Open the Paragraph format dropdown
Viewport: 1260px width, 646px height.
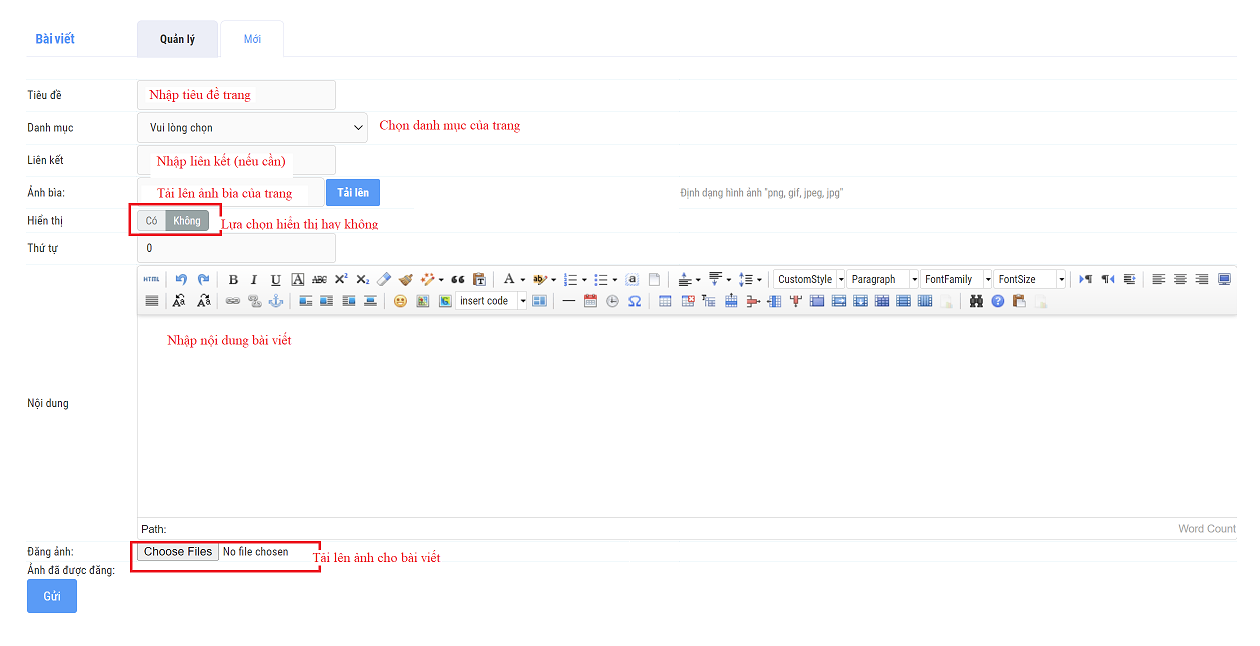[913, 280]
